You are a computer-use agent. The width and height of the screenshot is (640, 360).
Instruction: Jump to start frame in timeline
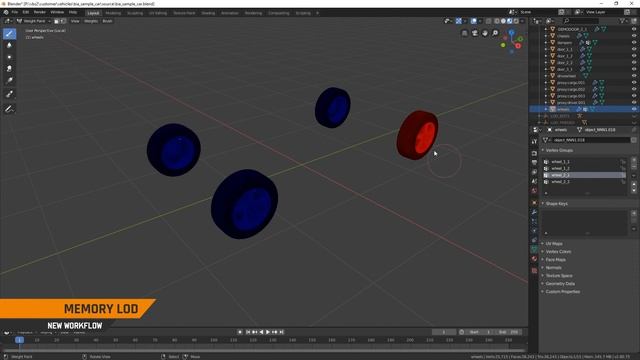pyautogui.click(x=248, y=332)
